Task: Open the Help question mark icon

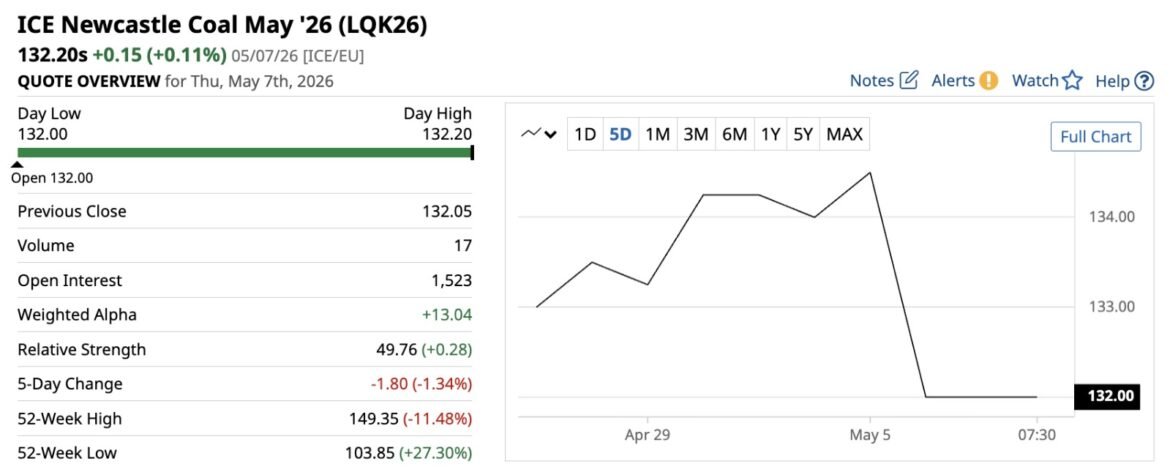Action: point(1144,81)
